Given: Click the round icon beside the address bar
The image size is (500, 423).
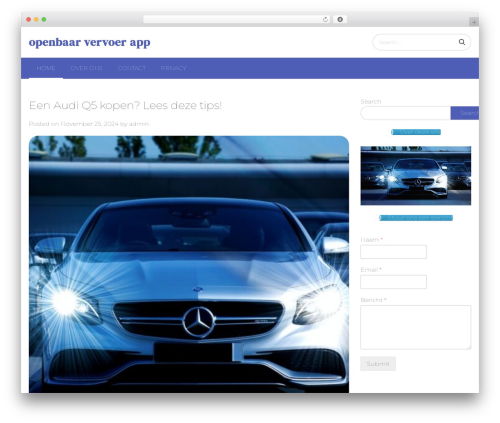Looking at the screenshot, I should 340,19.
